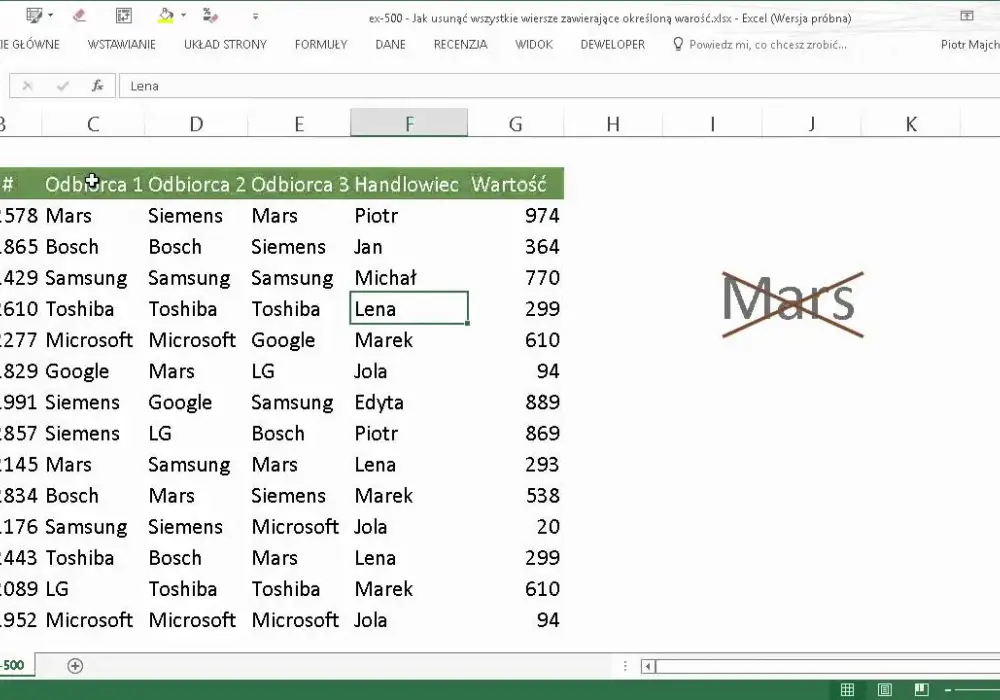1000x700 pixels.
Task: Select column F header
Action: pyautogui.click(x=409, y=123)
